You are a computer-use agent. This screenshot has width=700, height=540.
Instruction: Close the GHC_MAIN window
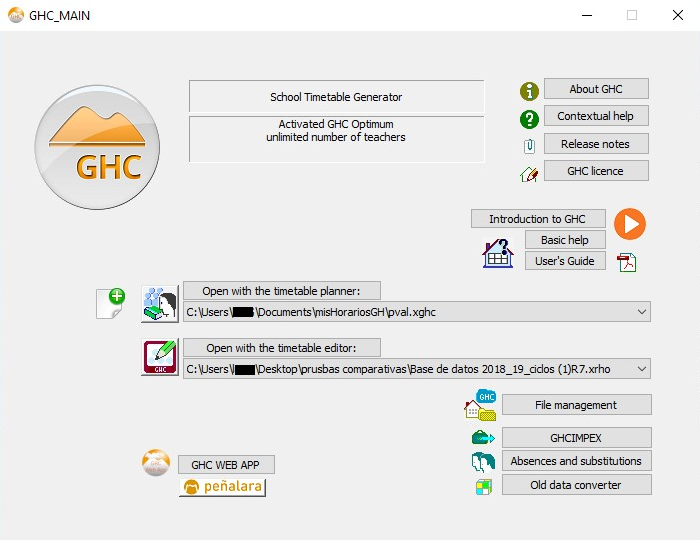coord(678,15)
